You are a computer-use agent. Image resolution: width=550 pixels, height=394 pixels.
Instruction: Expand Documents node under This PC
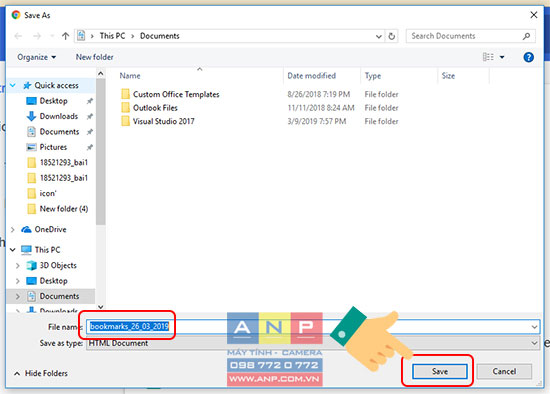click(18, 296)
